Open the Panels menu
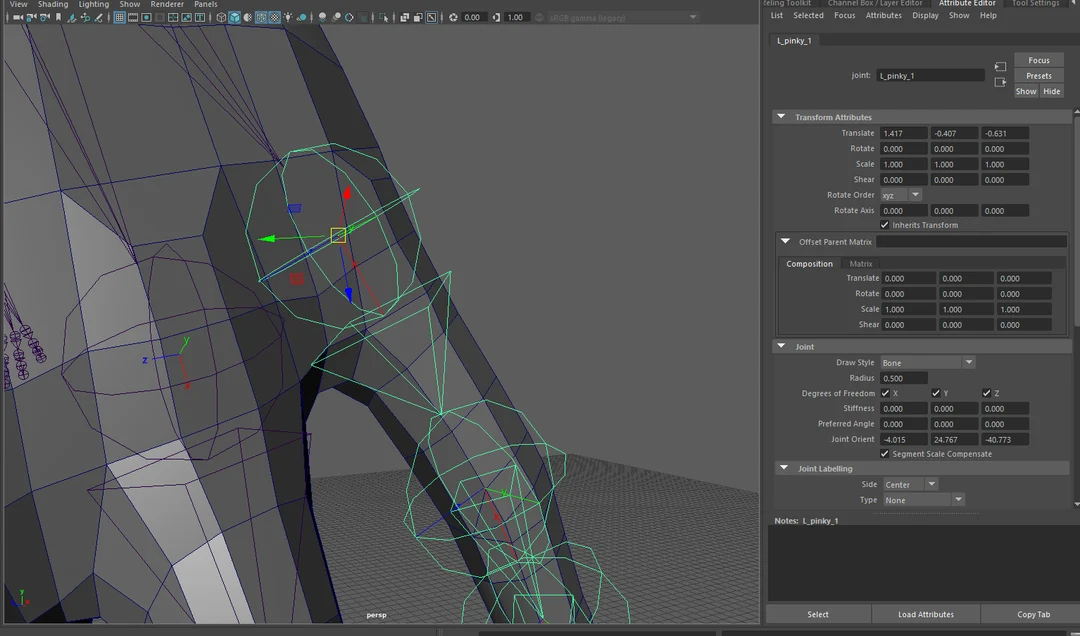Viewport: 1080px width, 636px height. (x=205, y=4)
